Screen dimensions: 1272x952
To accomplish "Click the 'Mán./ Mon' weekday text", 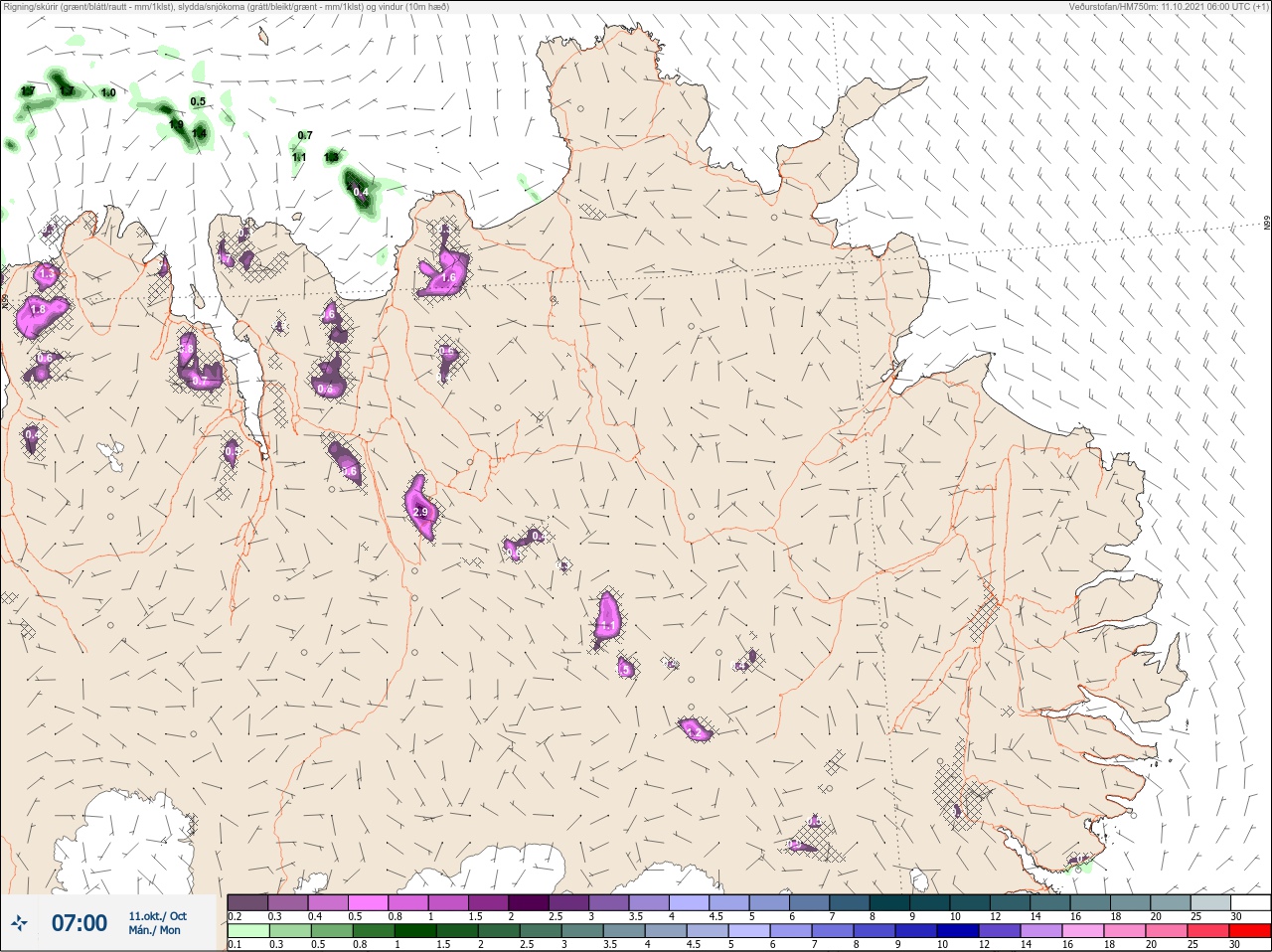I will [x=155, y=930].
